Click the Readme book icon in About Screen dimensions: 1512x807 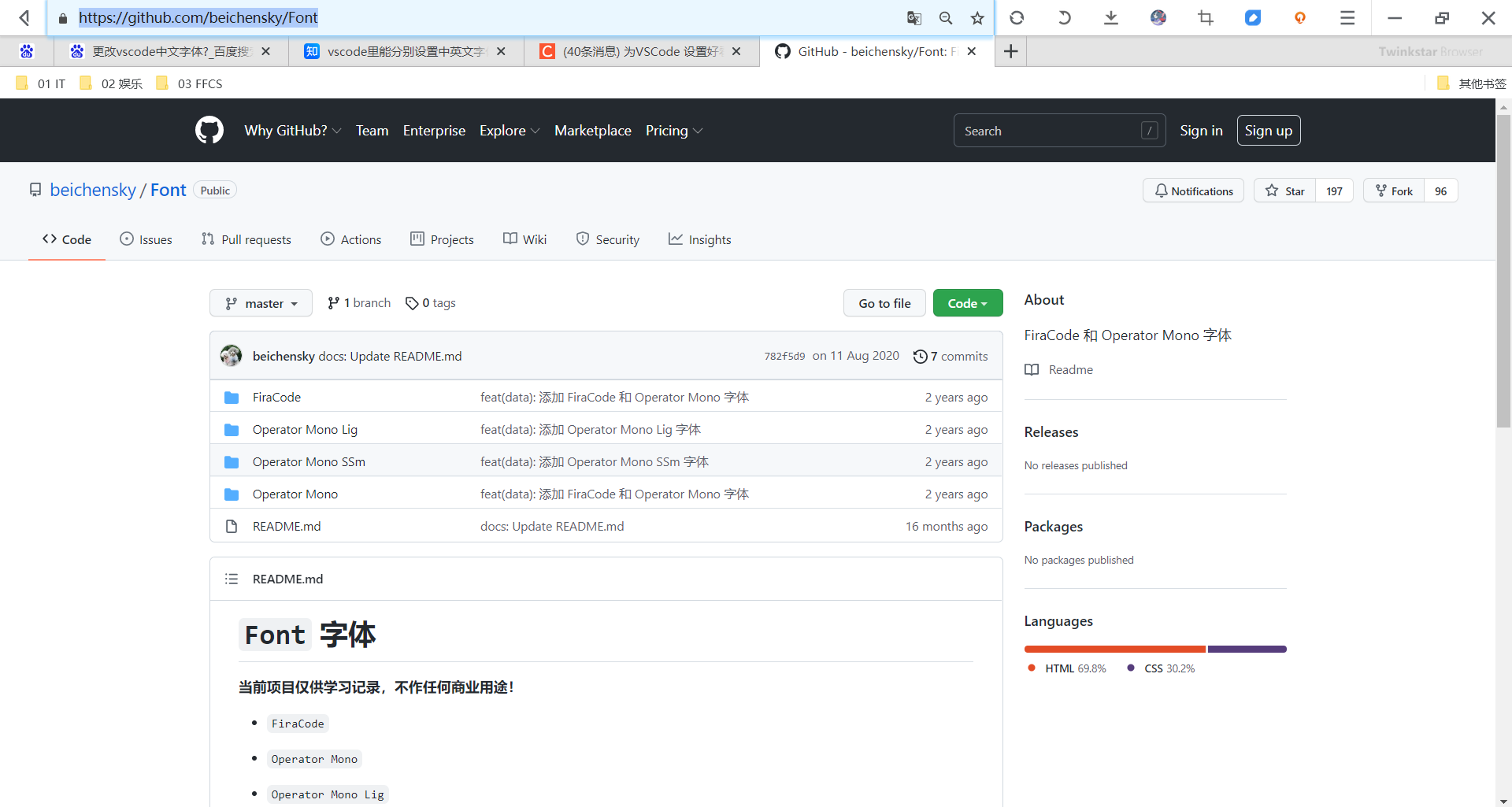(x=1032, y=370)
